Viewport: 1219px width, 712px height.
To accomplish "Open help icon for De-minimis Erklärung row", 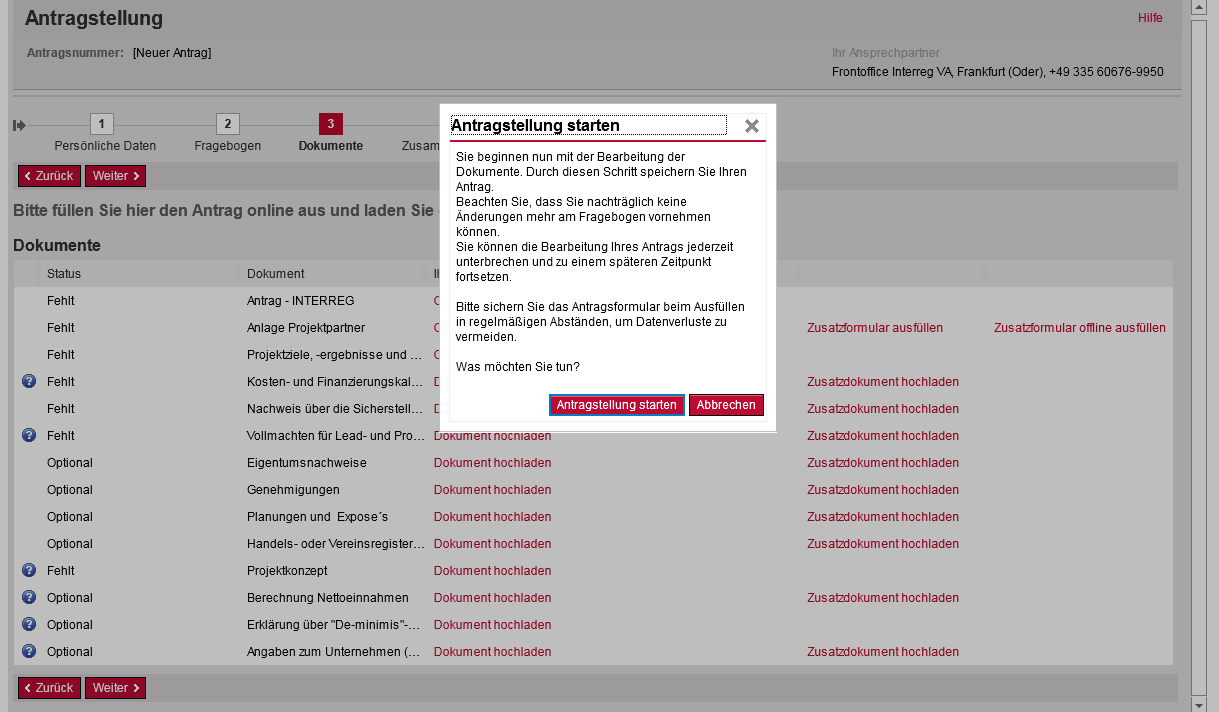I will pos(29,624).
